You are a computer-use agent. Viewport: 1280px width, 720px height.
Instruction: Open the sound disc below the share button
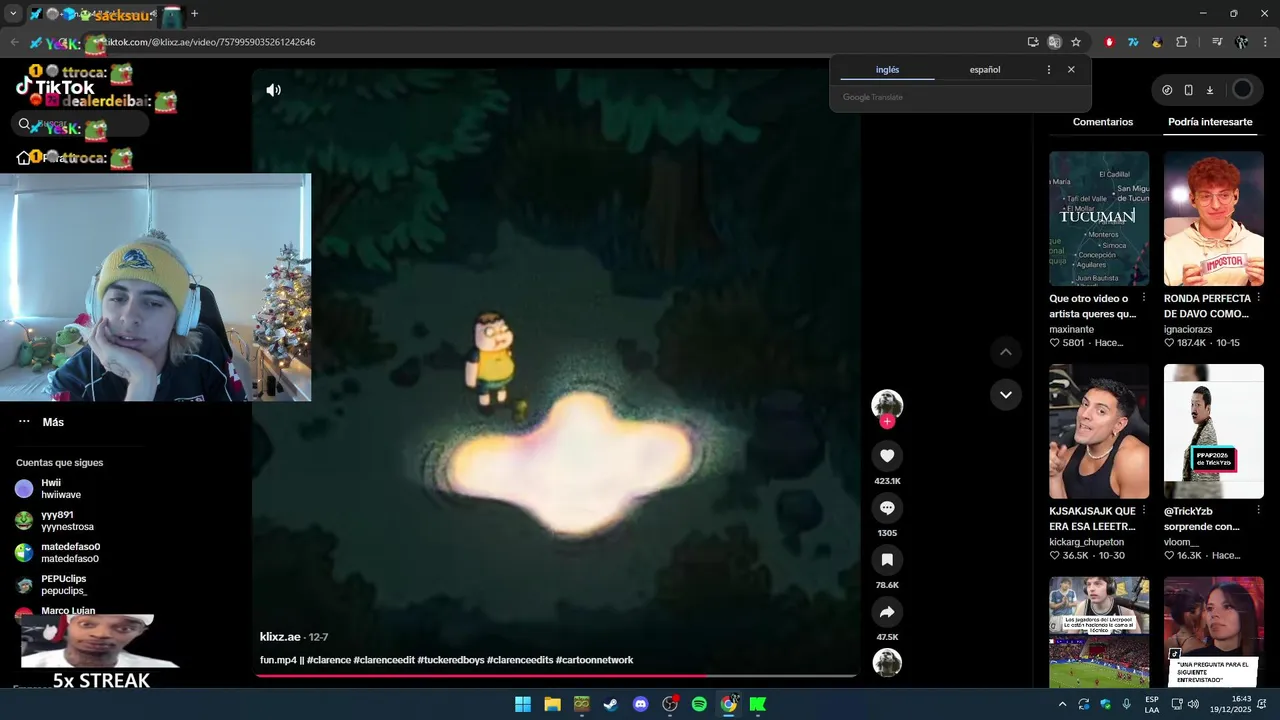(x=887, y=662)
